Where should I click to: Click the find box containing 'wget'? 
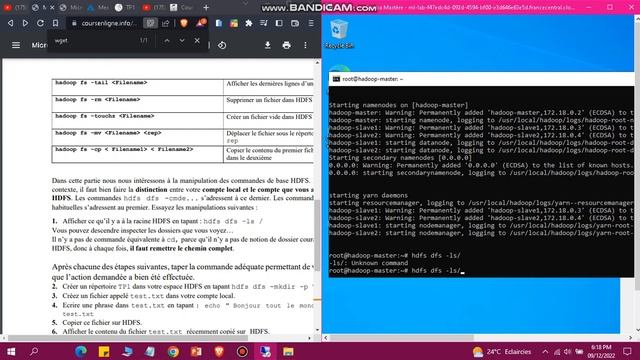94,40
